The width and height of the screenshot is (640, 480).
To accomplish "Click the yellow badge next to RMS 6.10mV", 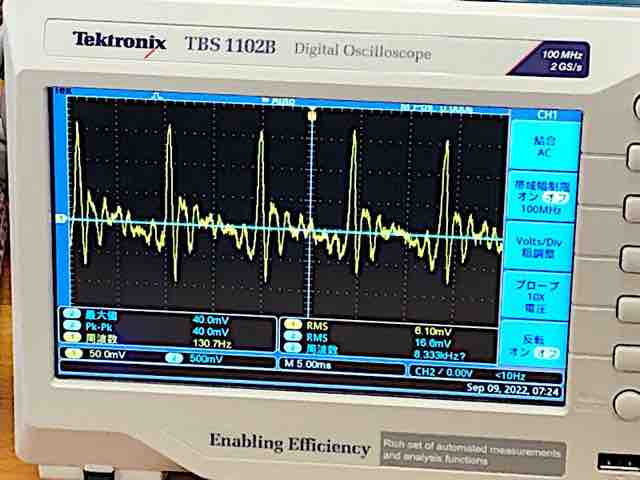I will point(293,325).
